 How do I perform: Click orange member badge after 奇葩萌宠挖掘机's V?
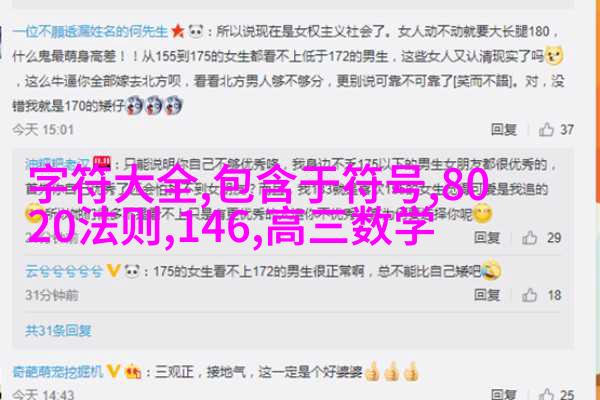point(133,371)
